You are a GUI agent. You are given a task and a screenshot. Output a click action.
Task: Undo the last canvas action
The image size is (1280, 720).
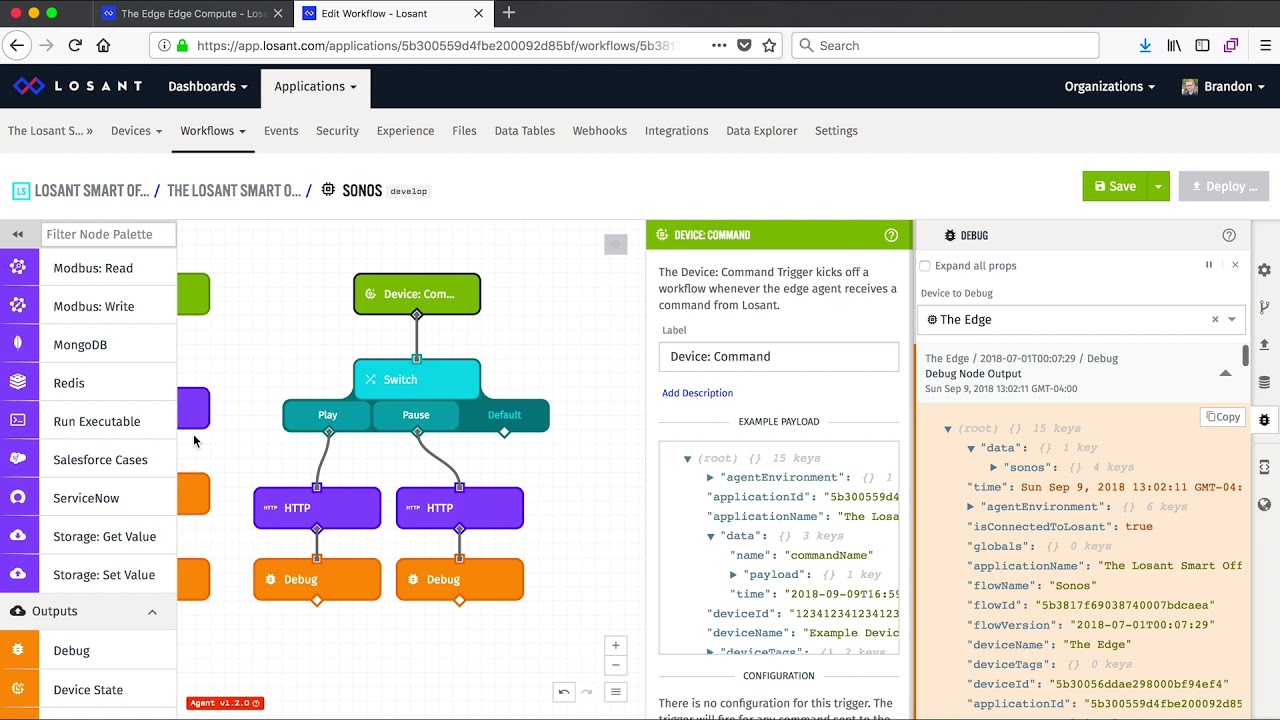click(564, 691)
